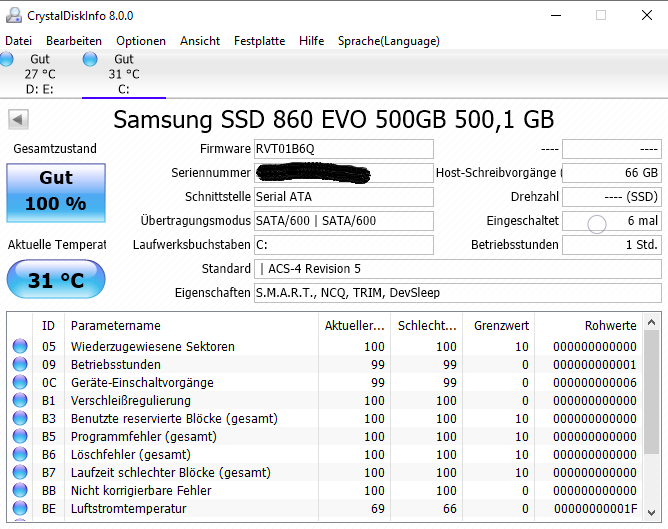The image size is (668, 529).
Task: Click status orb for Laufzeit schlechter Blöcke row
Action: click(20, 472)
